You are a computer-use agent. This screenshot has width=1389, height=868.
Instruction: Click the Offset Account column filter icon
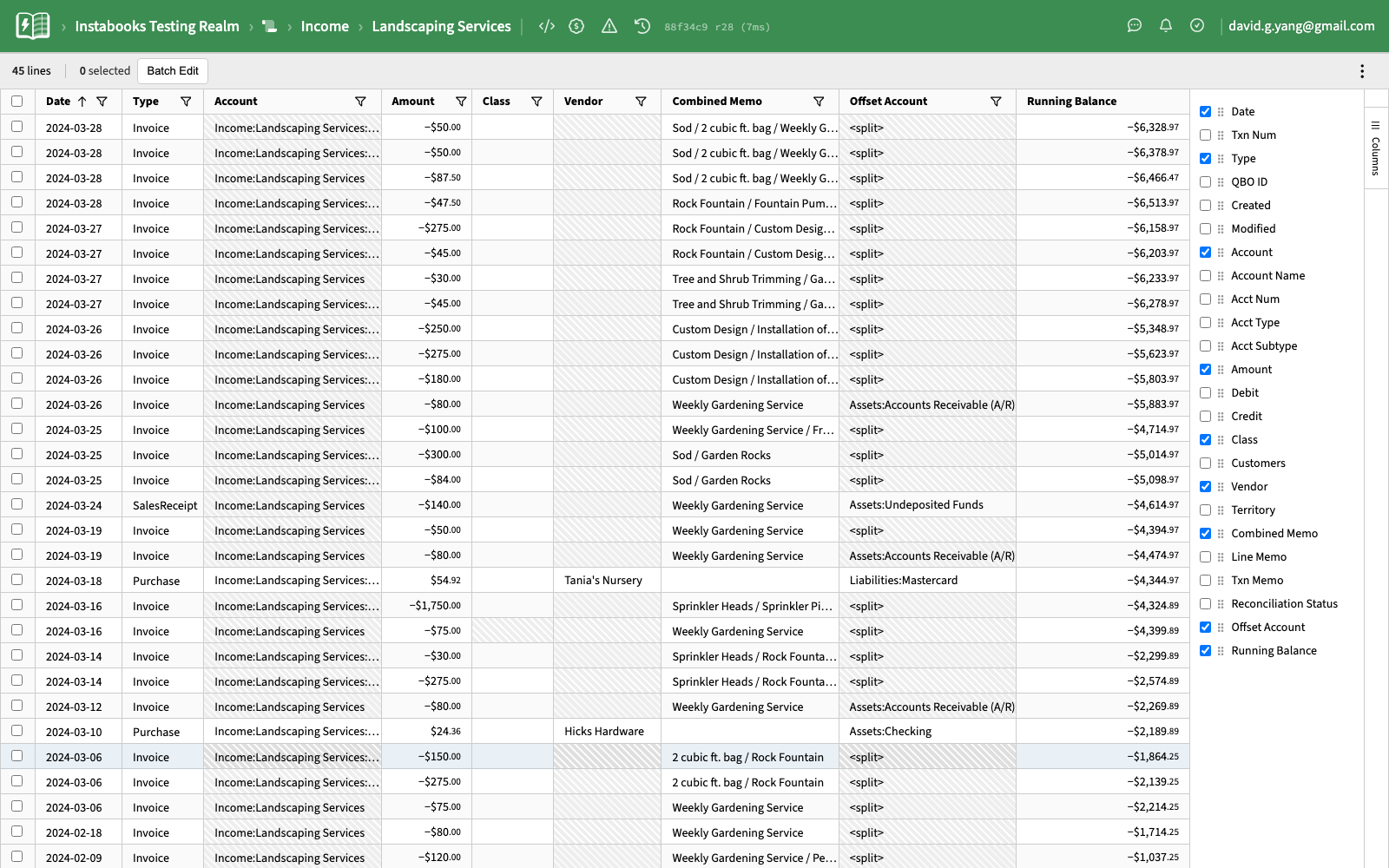tap(996, 102)
